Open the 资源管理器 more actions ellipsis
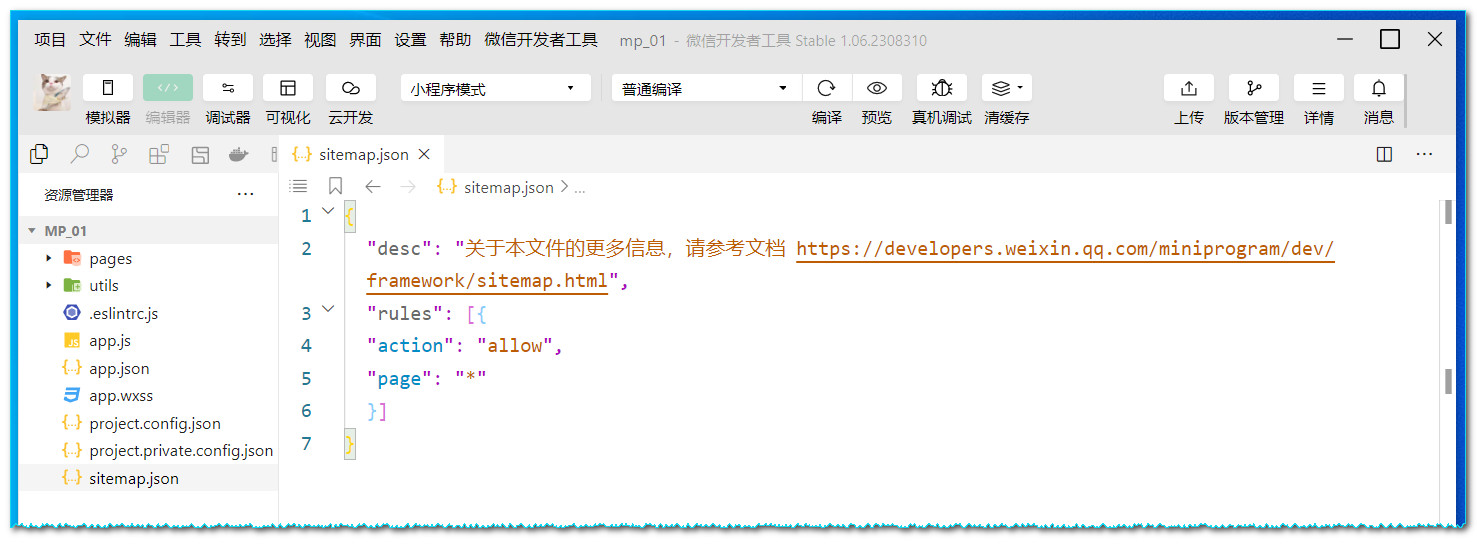This screenshot has width=1477, height=545. pyautogui.click(x=245, y=195)
